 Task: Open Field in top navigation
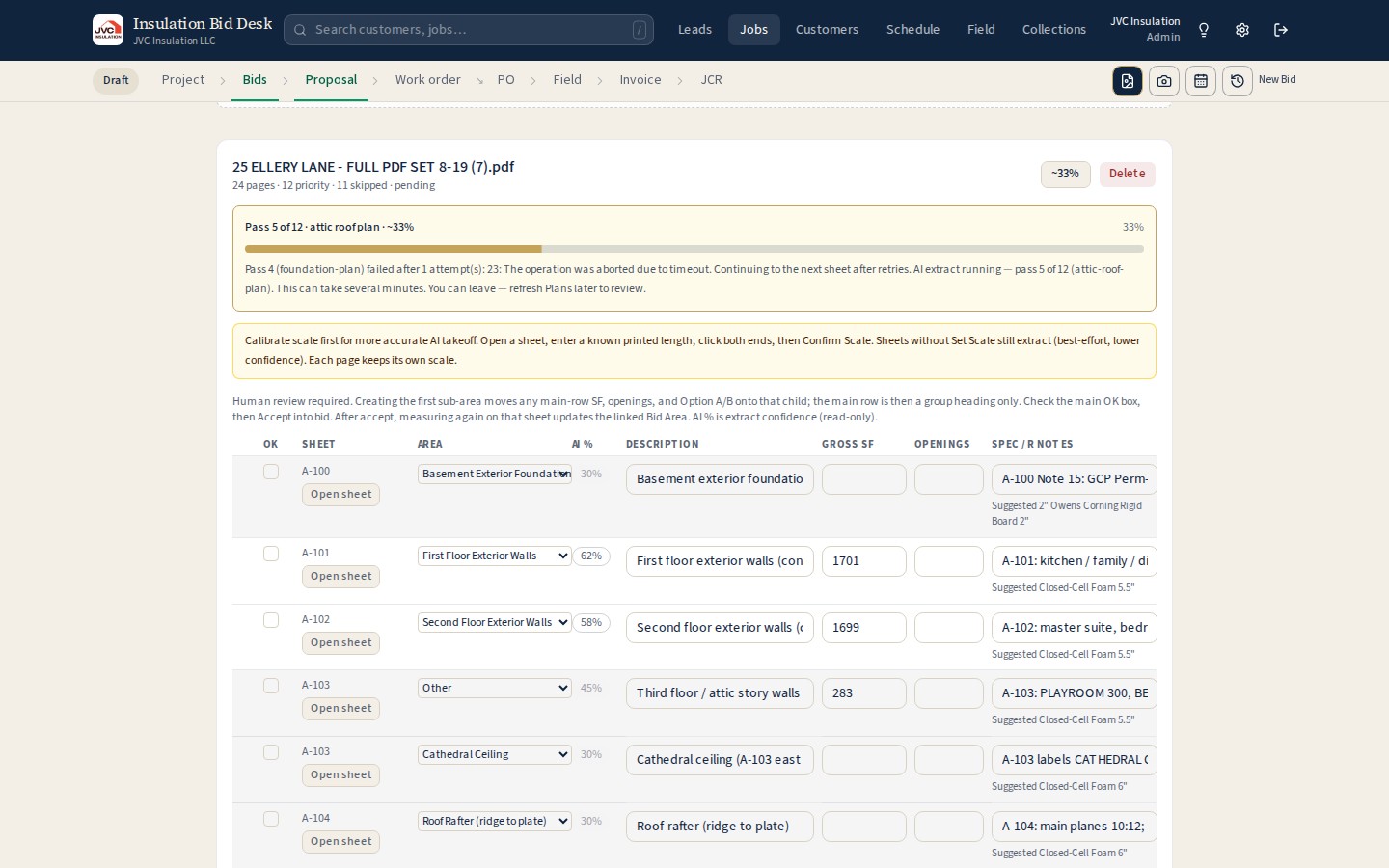981,30
